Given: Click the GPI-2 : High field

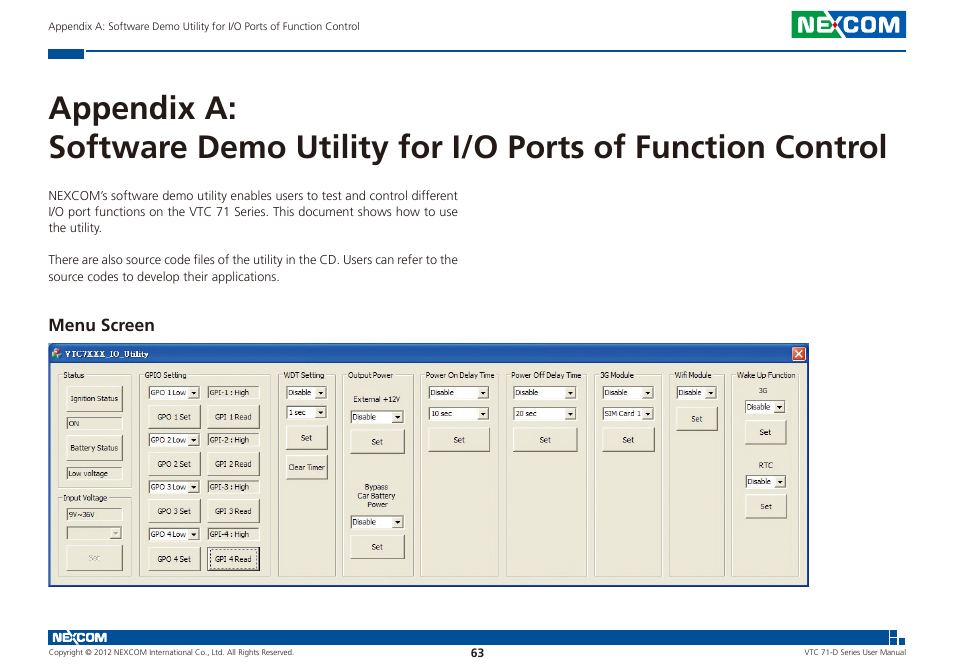Looking at the screenshot, I should (x=233, y=440).
